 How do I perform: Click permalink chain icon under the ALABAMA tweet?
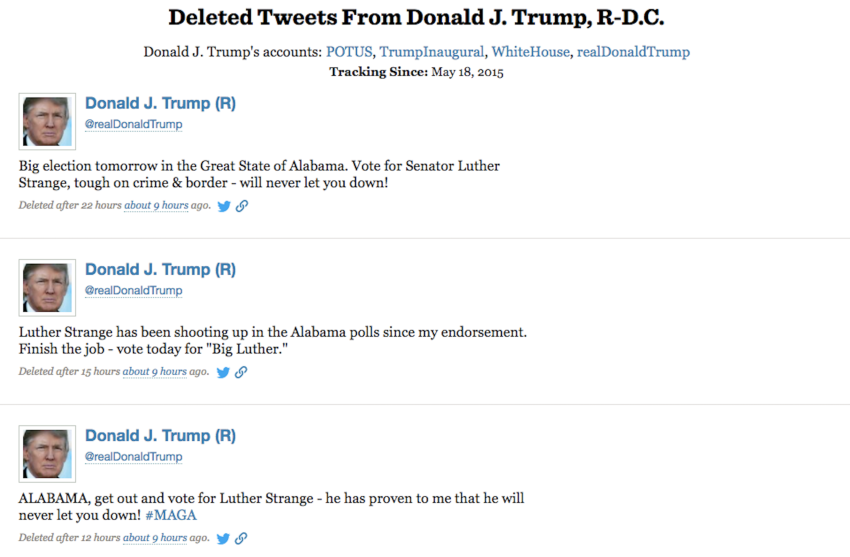[x=241, y=538]
